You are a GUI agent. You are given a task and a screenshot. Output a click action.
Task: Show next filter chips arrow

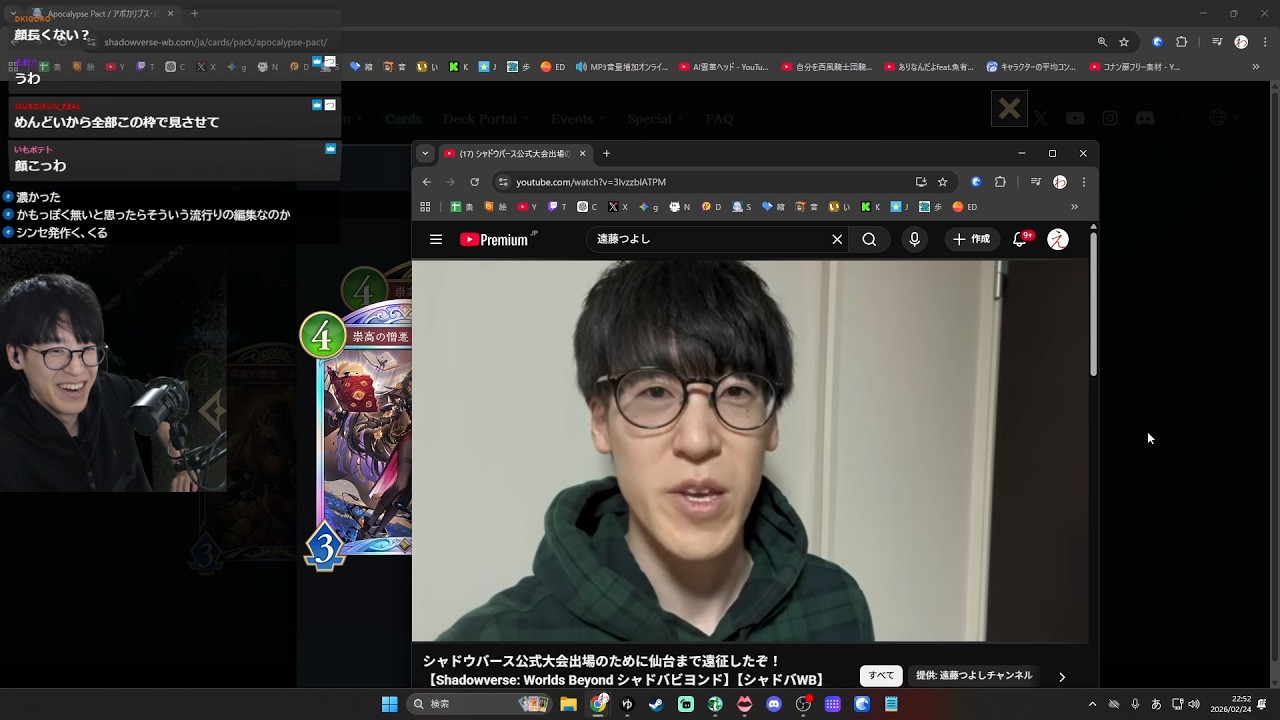click(x=1062, y=677)
